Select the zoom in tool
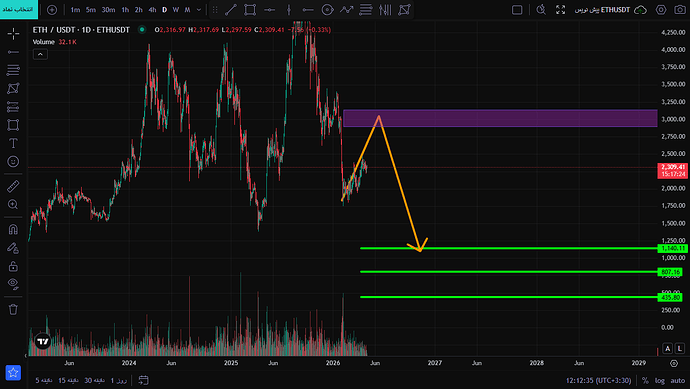 13,205
